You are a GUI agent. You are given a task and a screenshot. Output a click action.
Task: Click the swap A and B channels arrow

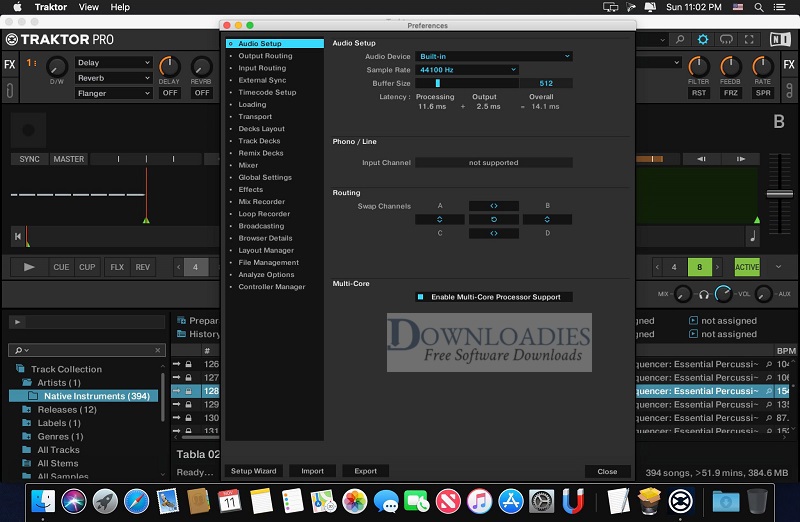(493, 206)
